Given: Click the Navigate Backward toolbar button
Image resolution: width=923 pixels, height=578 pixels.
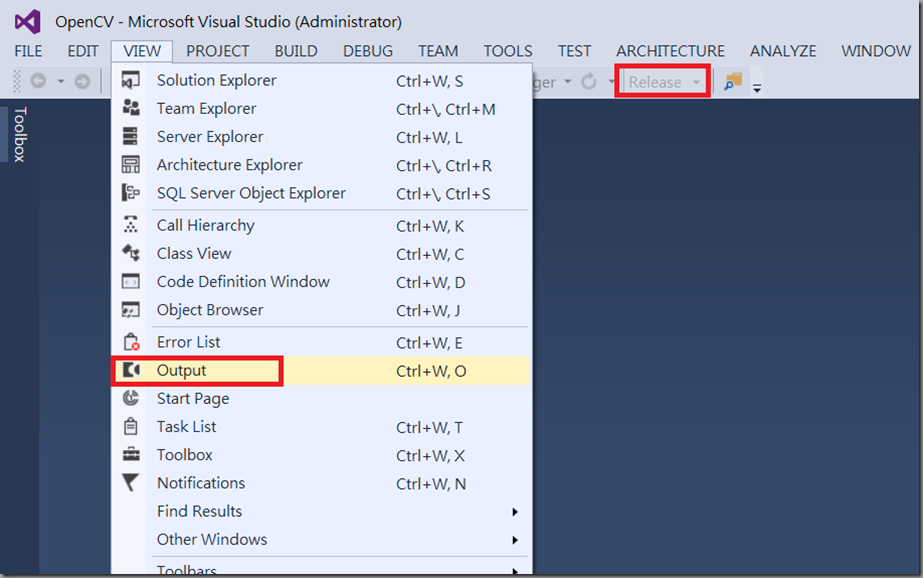Looking at the screenshot, I should pyautogui.click(x=38, y=81).
